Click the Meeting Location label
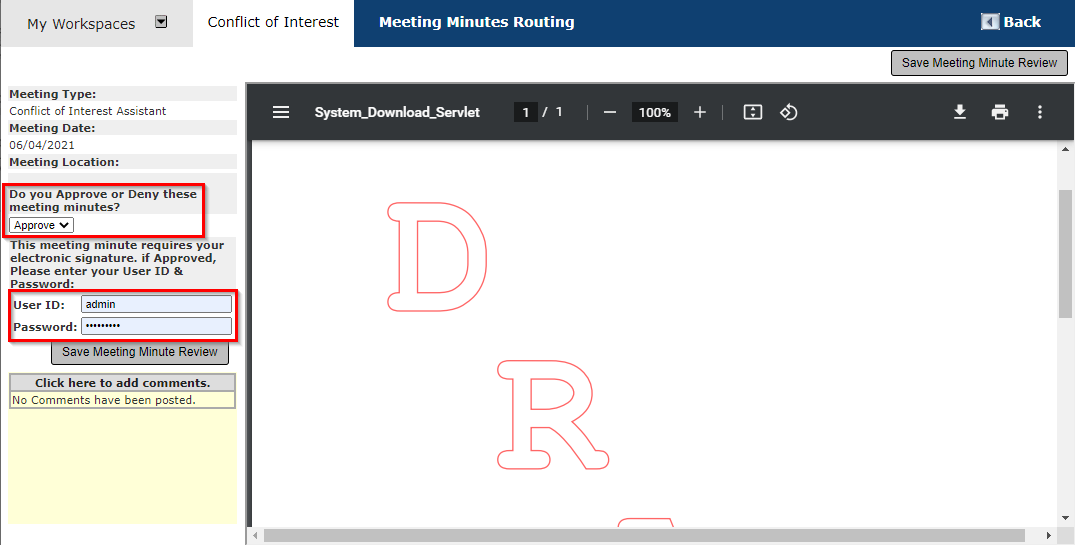 pyautogui.click(x=64, y=162)
